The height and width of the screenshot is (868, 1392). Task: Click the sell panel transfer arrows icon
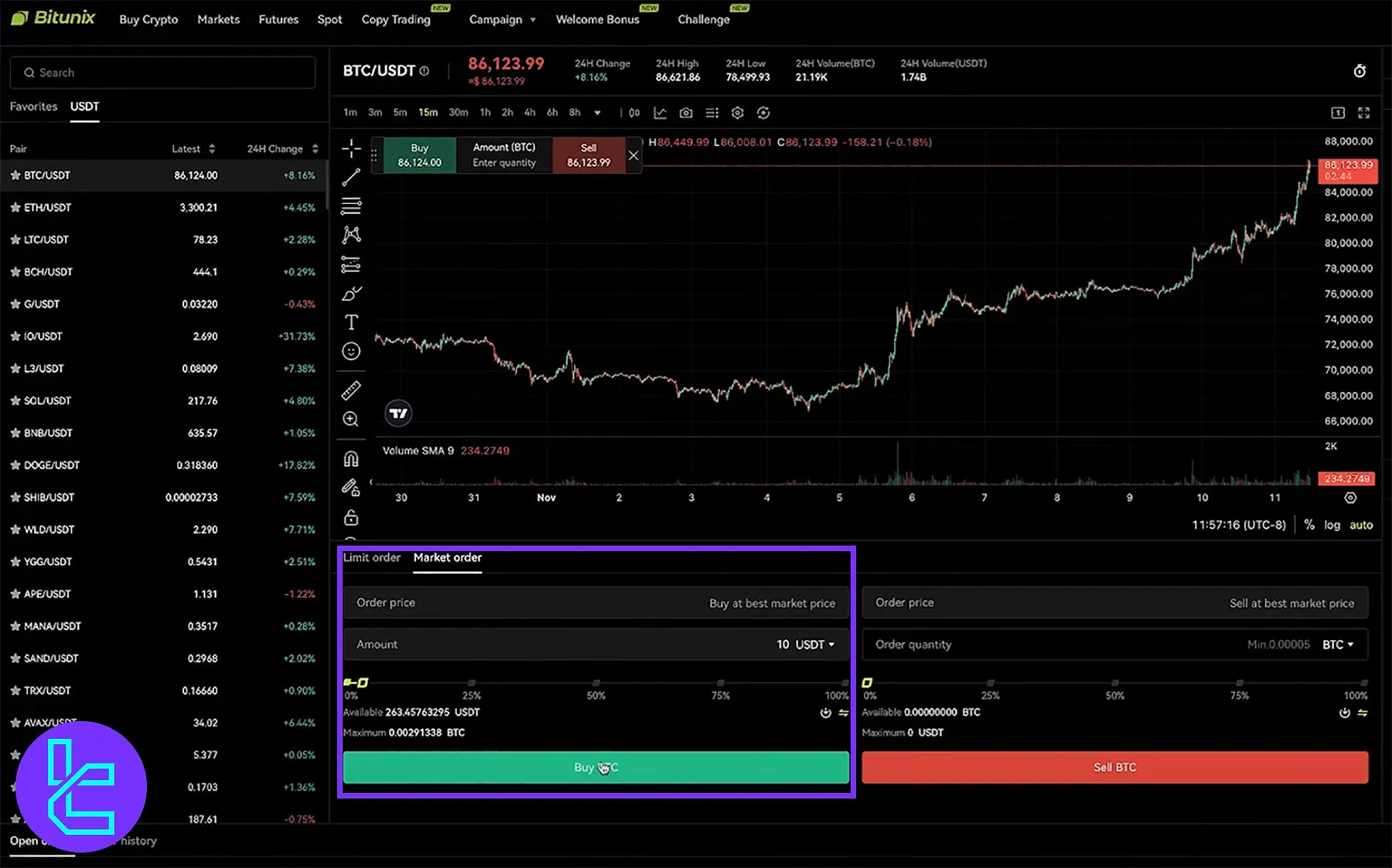point(1363,713)
